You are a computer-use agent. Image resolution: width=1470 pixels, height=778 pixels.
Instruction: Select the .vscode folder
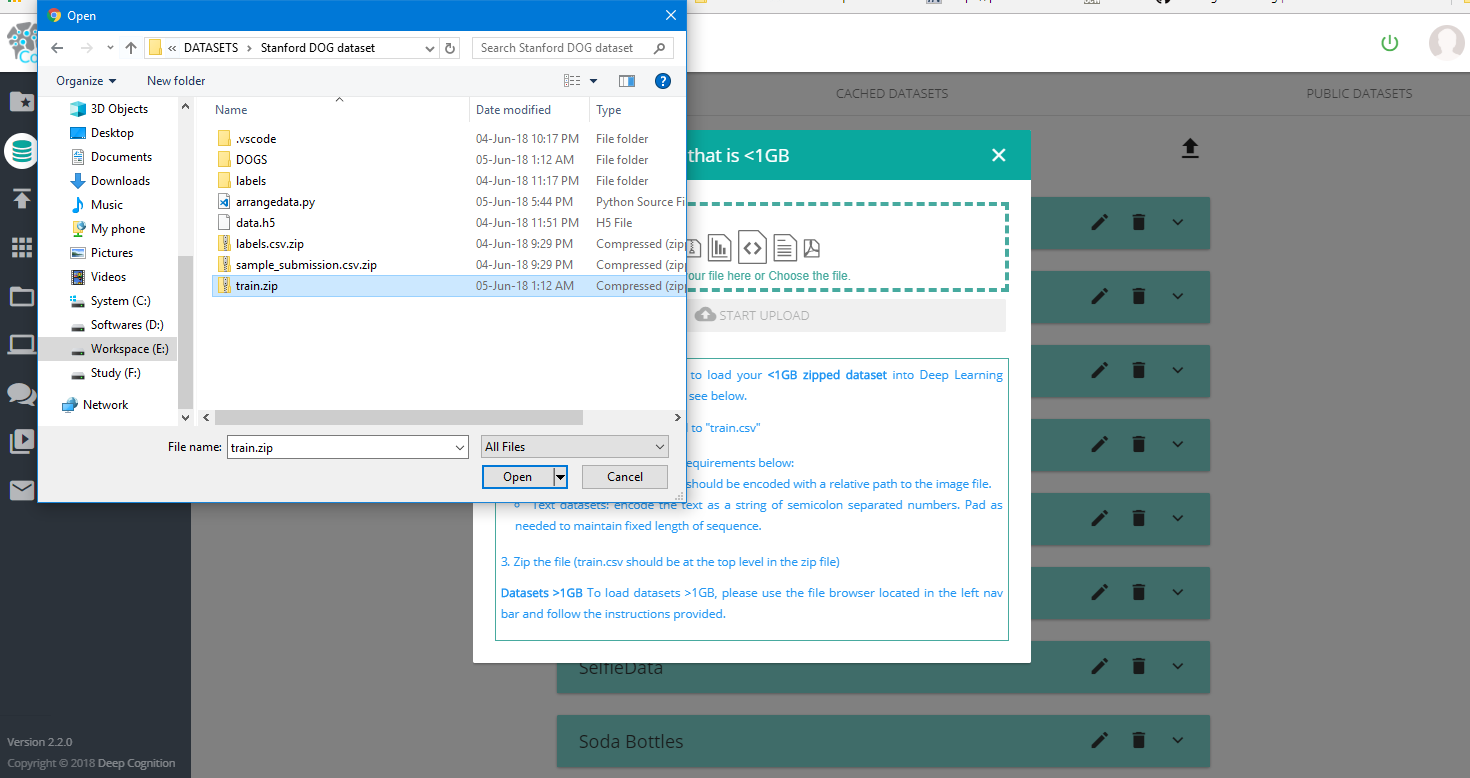point(256,139)
